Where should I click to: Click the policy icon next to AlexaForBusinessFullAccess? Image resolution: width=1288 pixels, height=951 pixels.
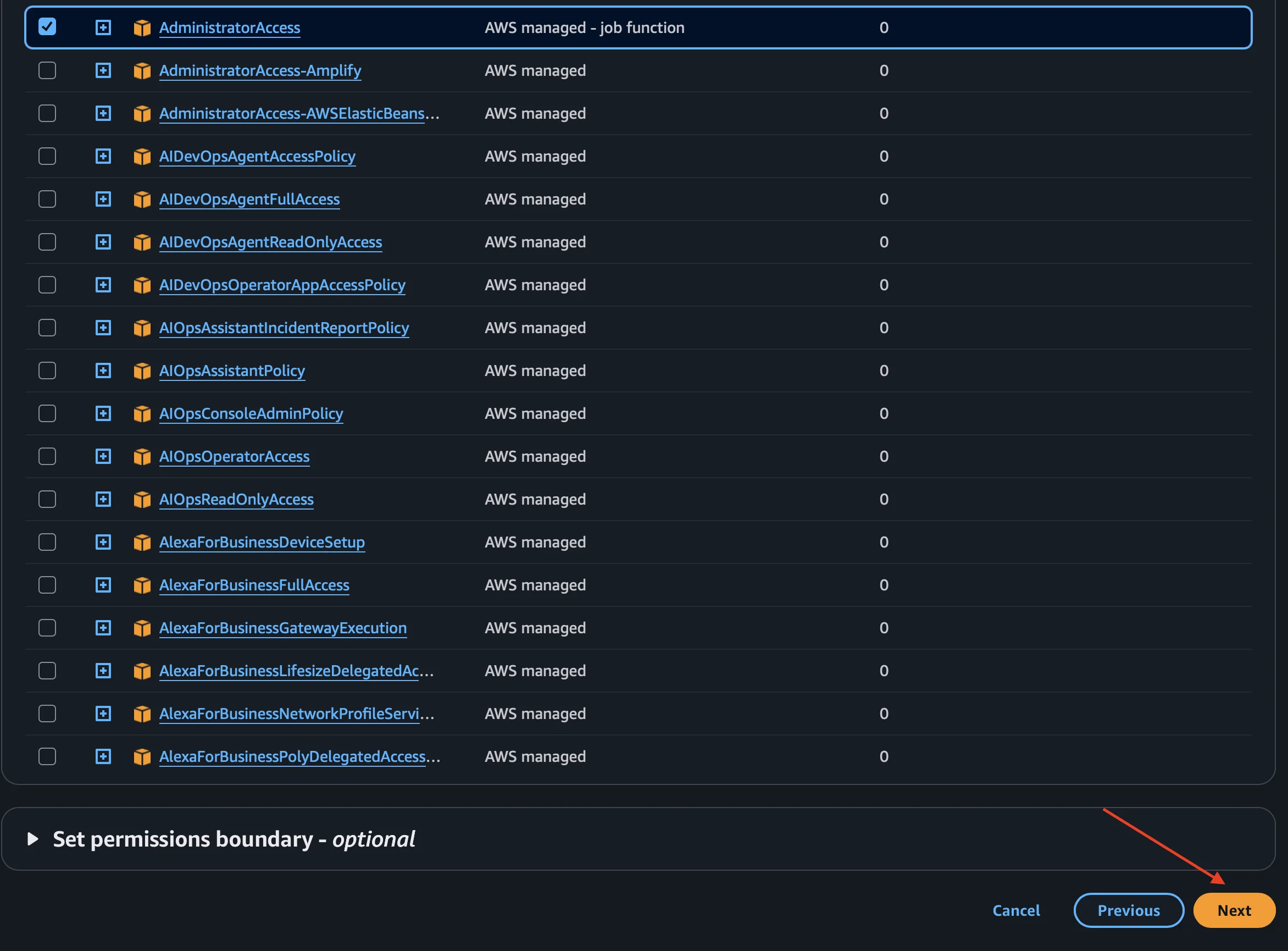click(142, 585)
